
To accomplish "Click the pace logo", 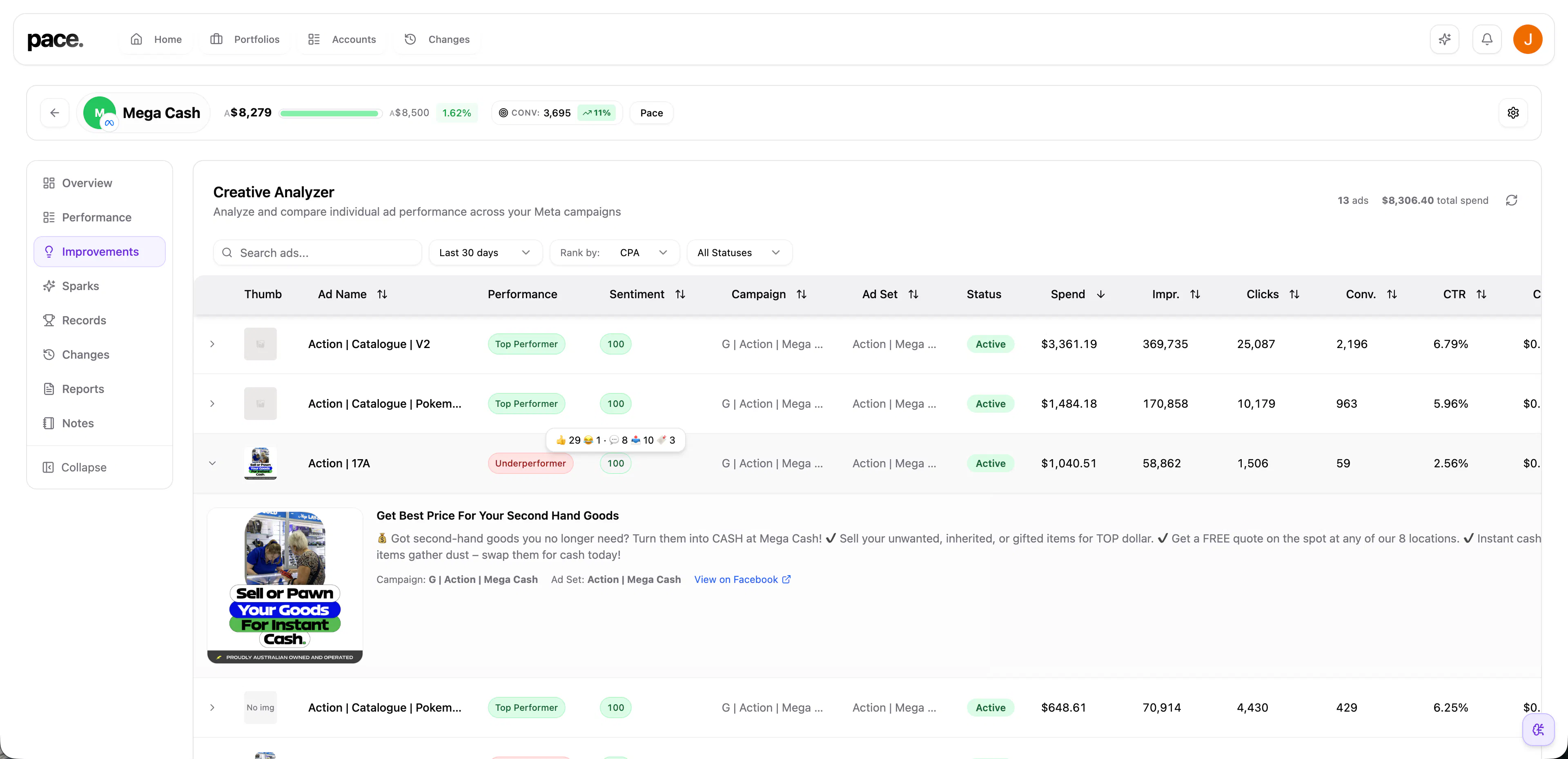I will click(56, 40).
